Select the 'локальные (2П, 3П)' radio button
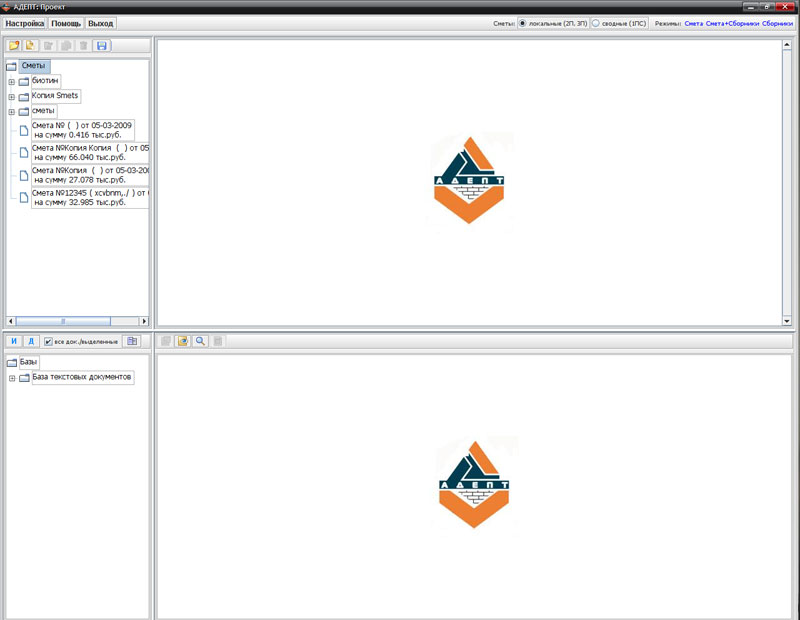Viewport: 800px width, 620px height. tap(522, 22)
